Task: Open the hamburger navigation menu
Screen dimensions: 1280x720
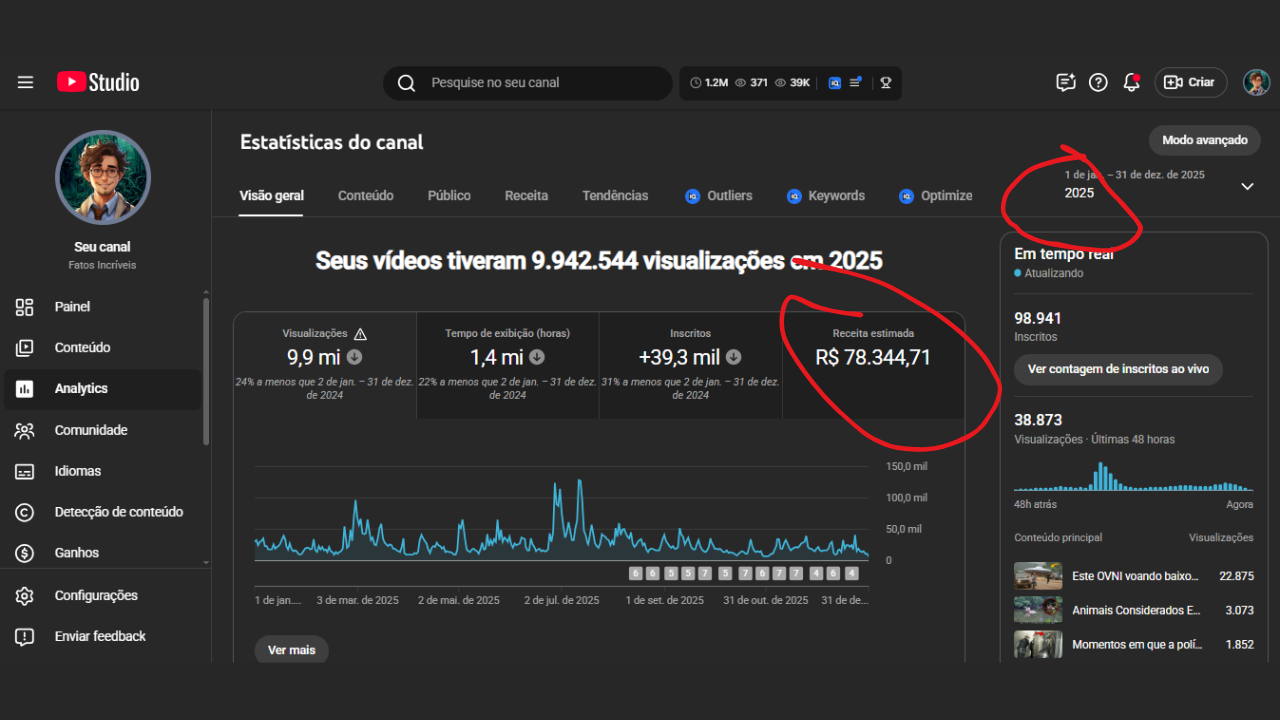Action: [25, 83]
